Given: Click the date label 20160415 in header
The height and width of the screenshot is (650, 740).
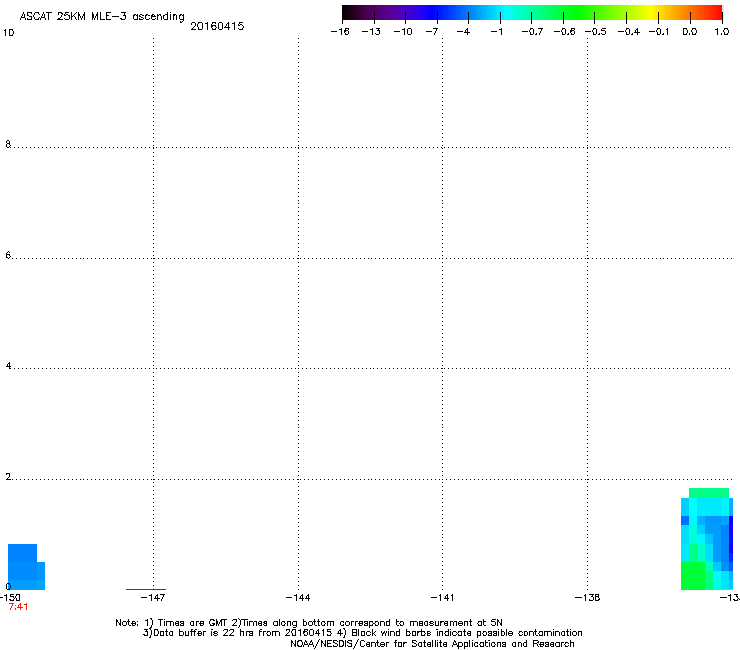Looking at the screenshot, I should pos(217,26).
